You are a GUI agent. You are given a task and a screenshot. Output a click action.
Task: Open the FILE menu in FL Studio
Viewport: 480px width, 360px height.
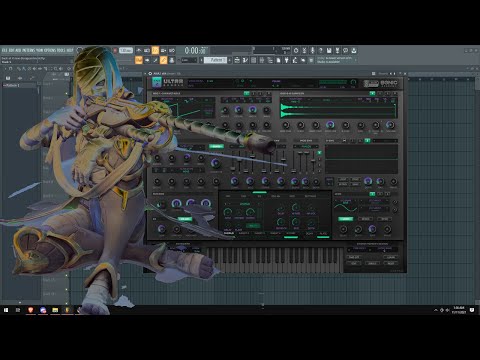[5, 50]
